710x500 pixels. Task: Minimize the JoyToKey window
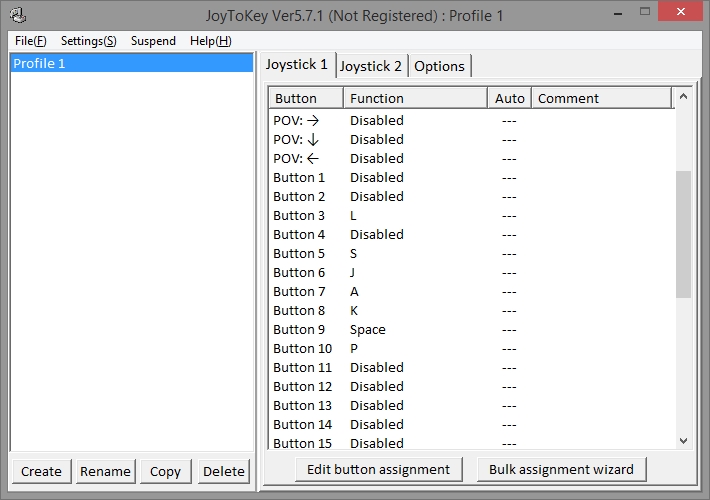[618, 13]
